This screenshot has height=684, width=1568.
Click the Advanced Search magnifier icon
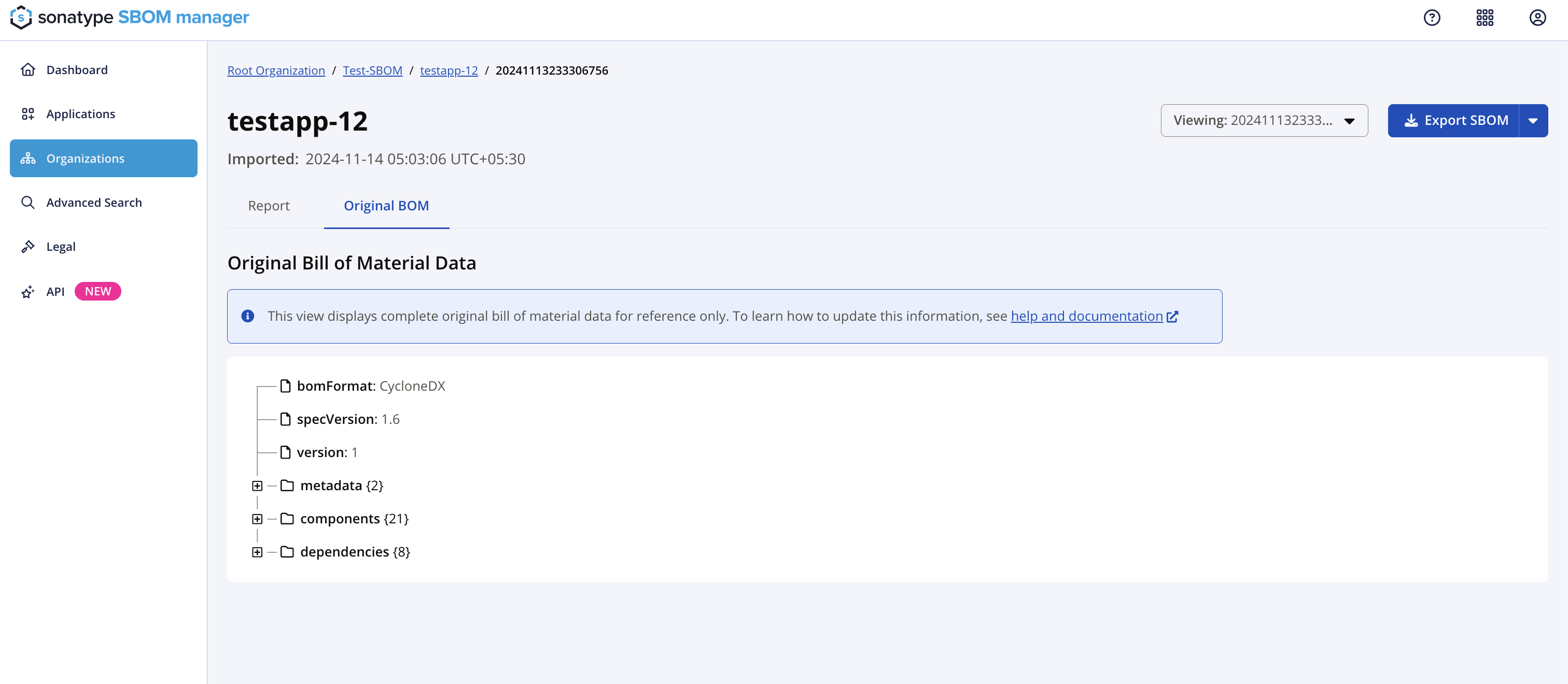tap(28, 203)
